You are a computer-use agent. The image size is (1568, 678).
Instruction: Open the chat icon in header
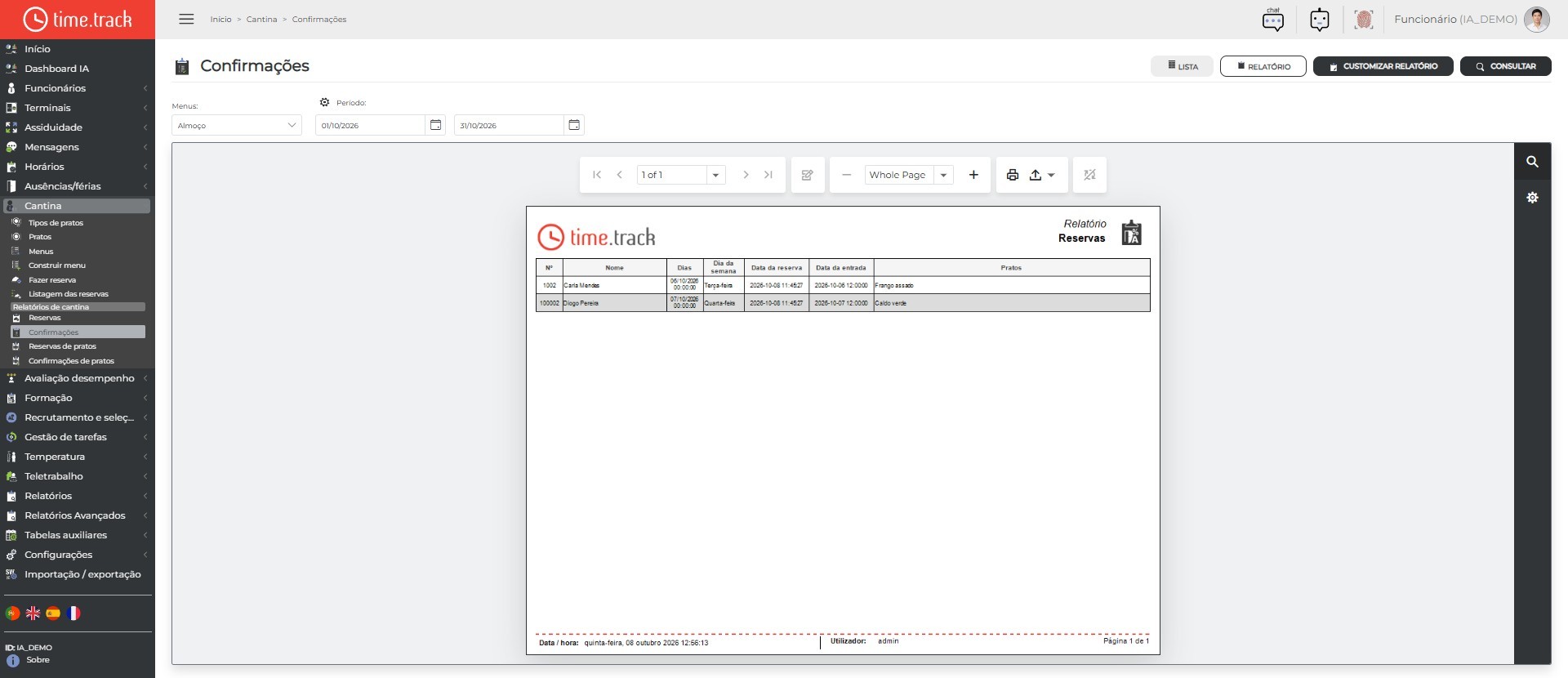click(x=1273, y=20)
